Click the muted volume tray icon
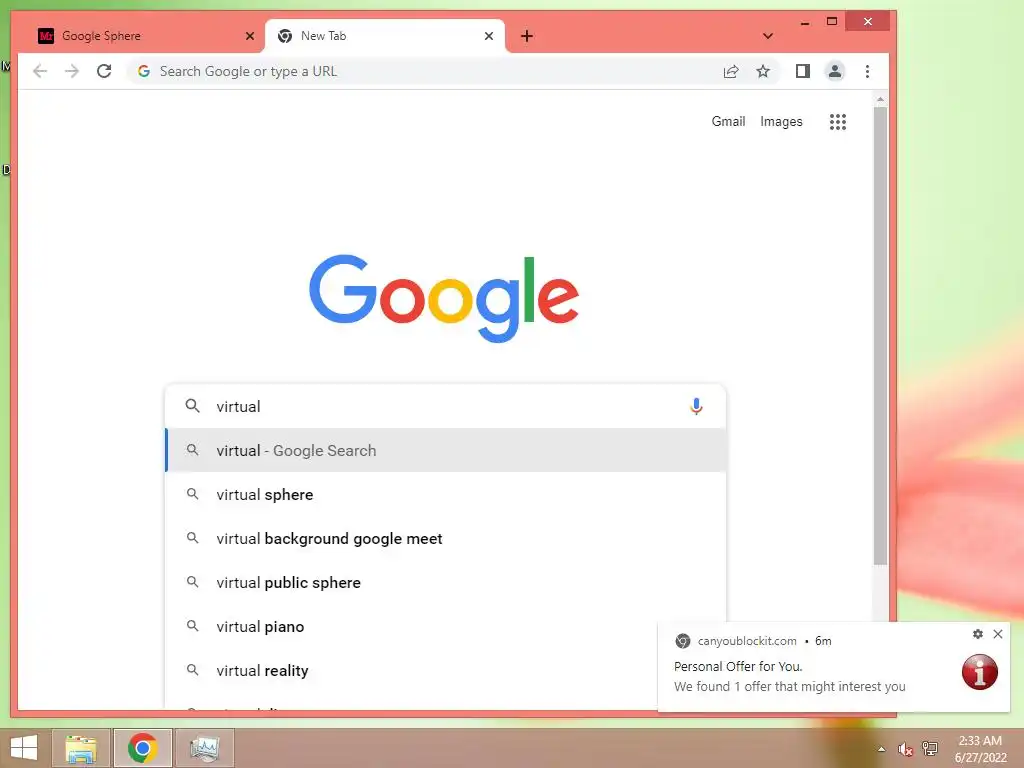 point(904,749)
